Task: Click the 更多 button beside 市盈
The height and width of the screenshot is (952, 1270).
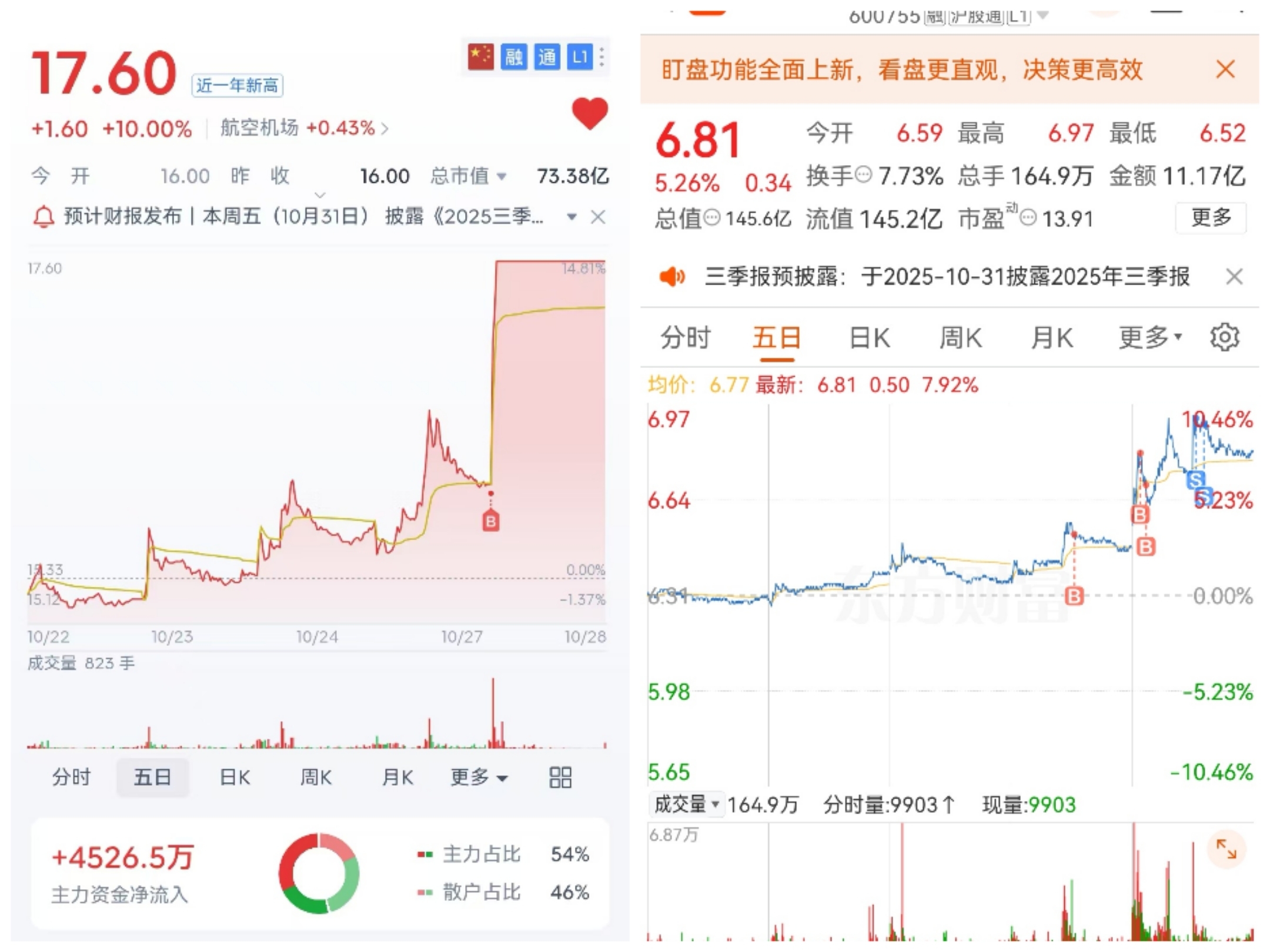Action: tap(1211, 218)
